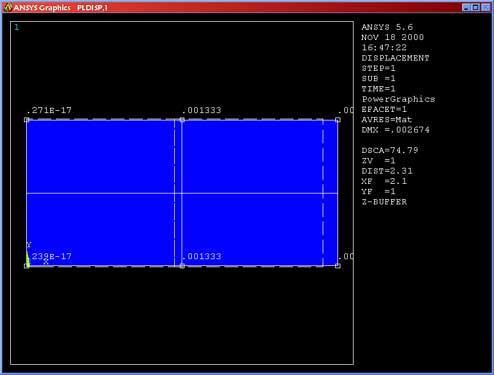Click the DMX =.002674 legend entry

[x=395, y=130]
